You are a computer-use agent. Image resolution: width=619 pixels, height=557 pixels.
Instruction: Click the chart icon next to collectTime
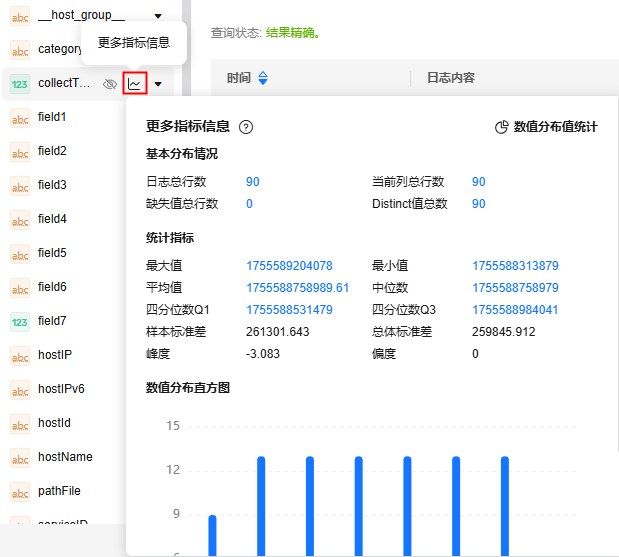tap(135, 83)
